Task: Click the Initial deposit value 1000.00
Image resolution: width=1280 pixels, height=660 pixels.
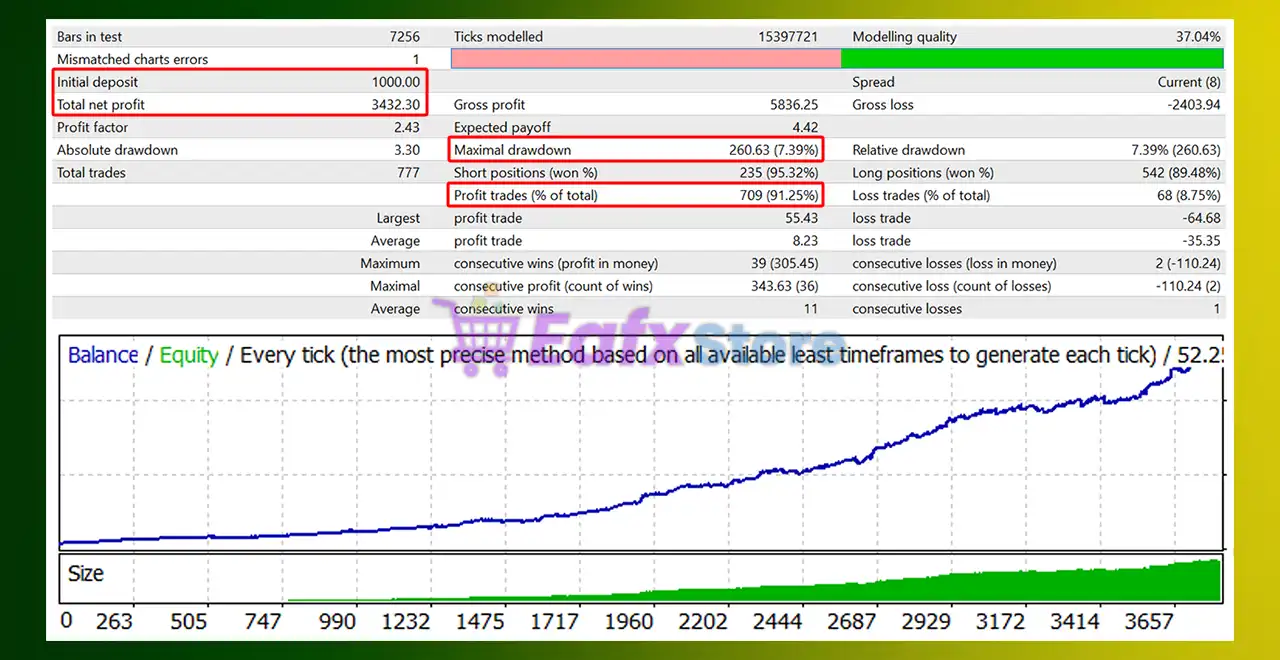Action: coord(395,82)
